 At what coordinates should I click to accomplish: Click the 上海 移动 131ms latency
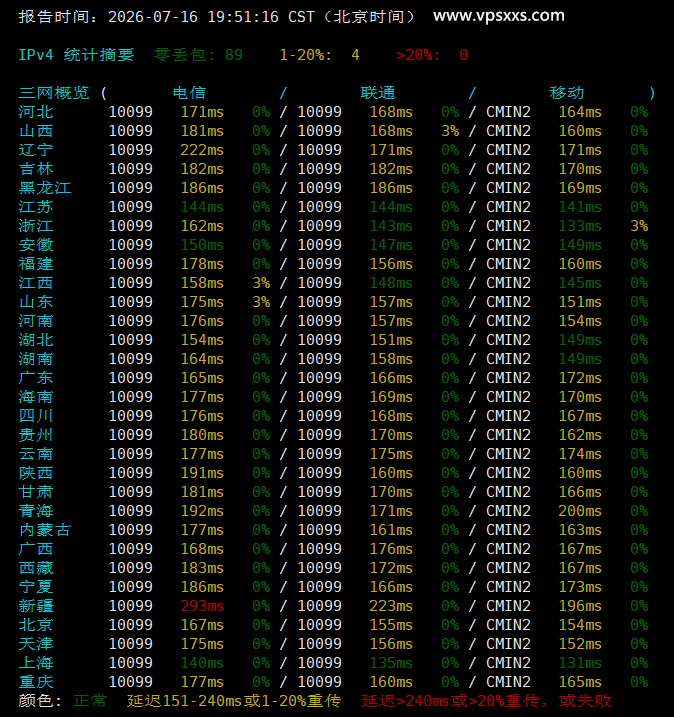[580, 663]
